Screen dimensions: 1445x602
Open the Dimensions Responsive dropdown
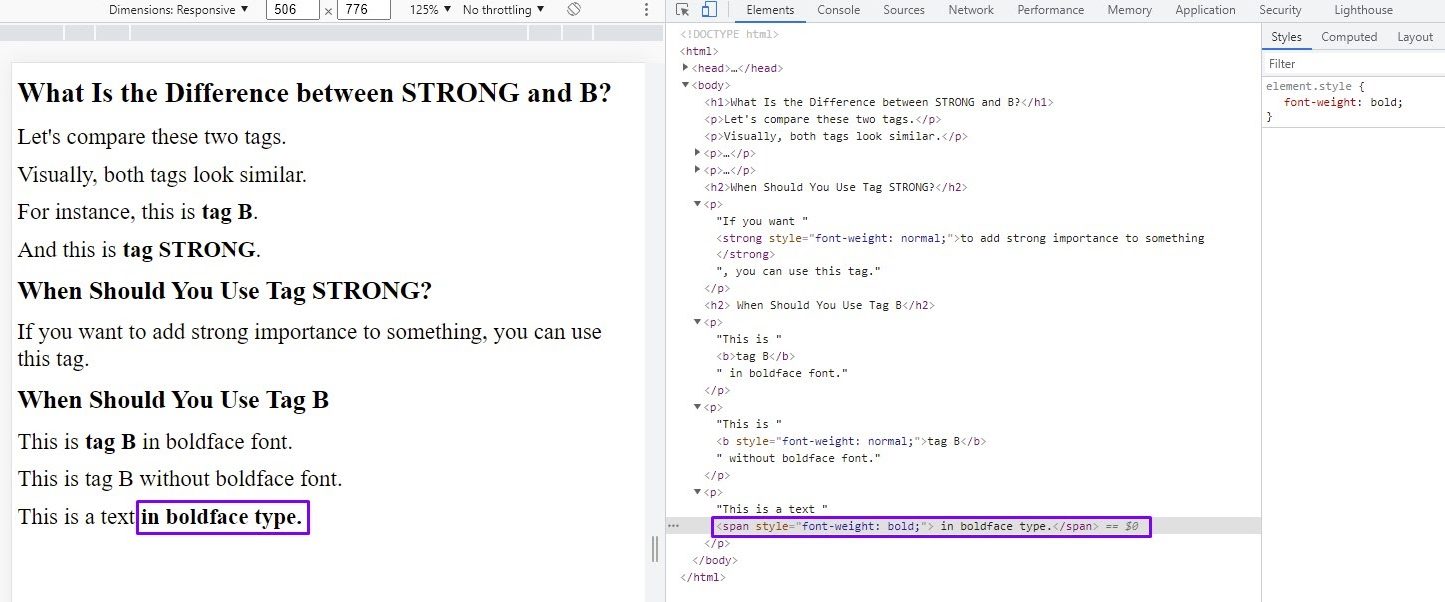(180, 9)
